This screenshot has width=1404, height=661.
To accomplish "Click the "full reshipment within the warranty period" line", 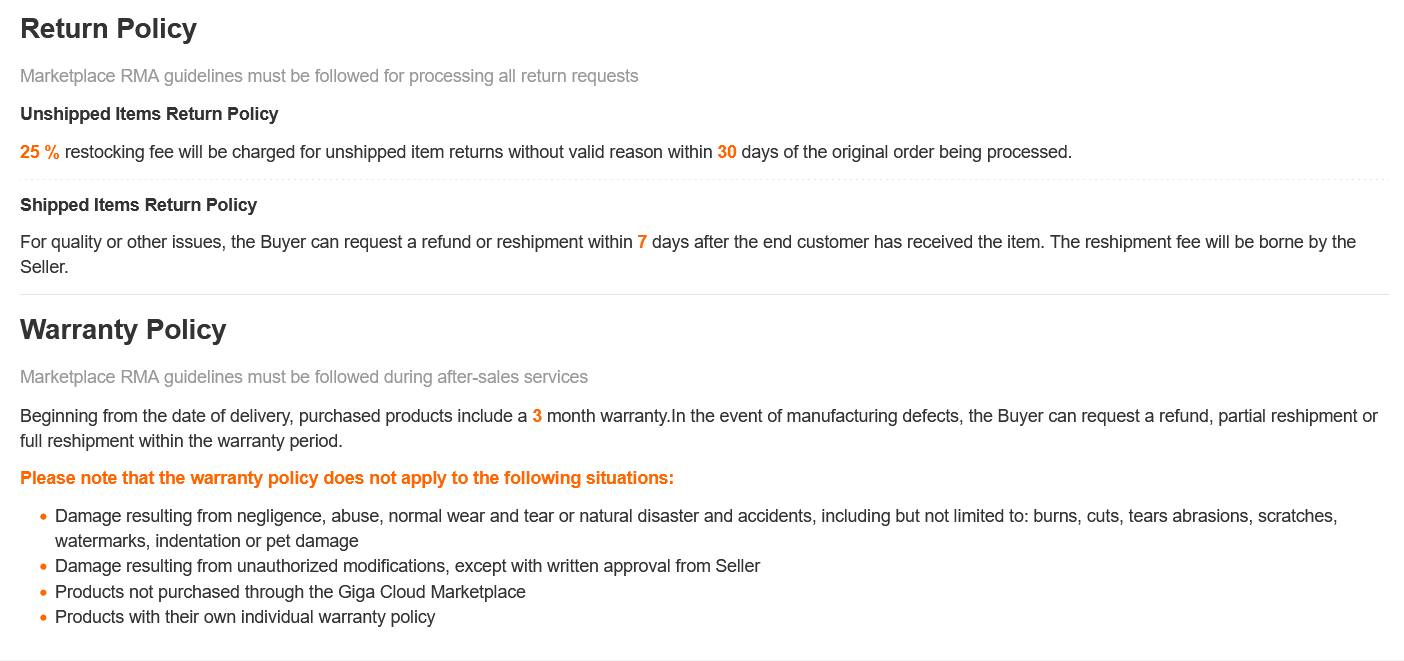I will click(x=181, y=441).
